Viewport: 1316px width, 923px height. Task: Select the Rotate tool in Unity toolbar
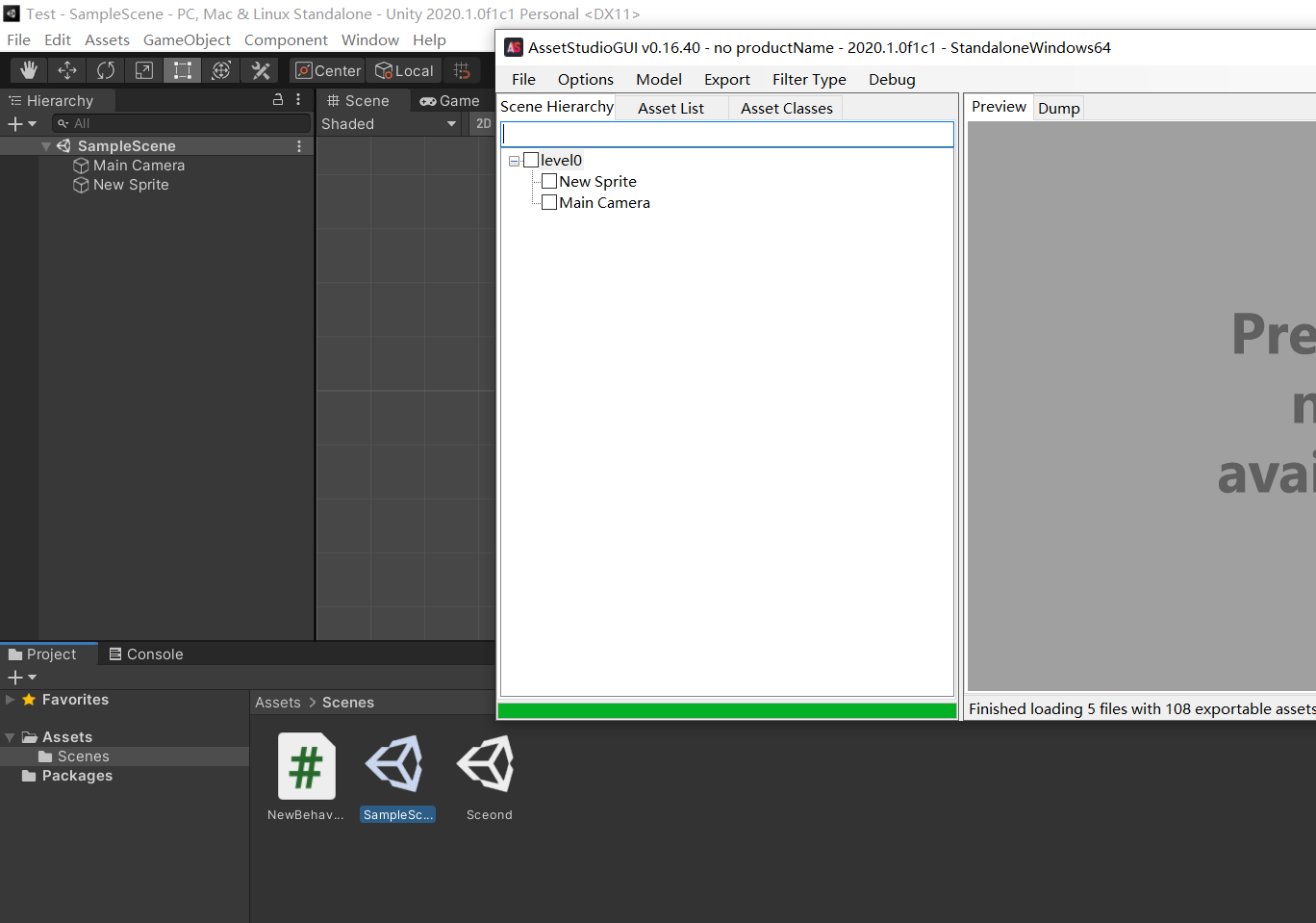coord(106,70)
